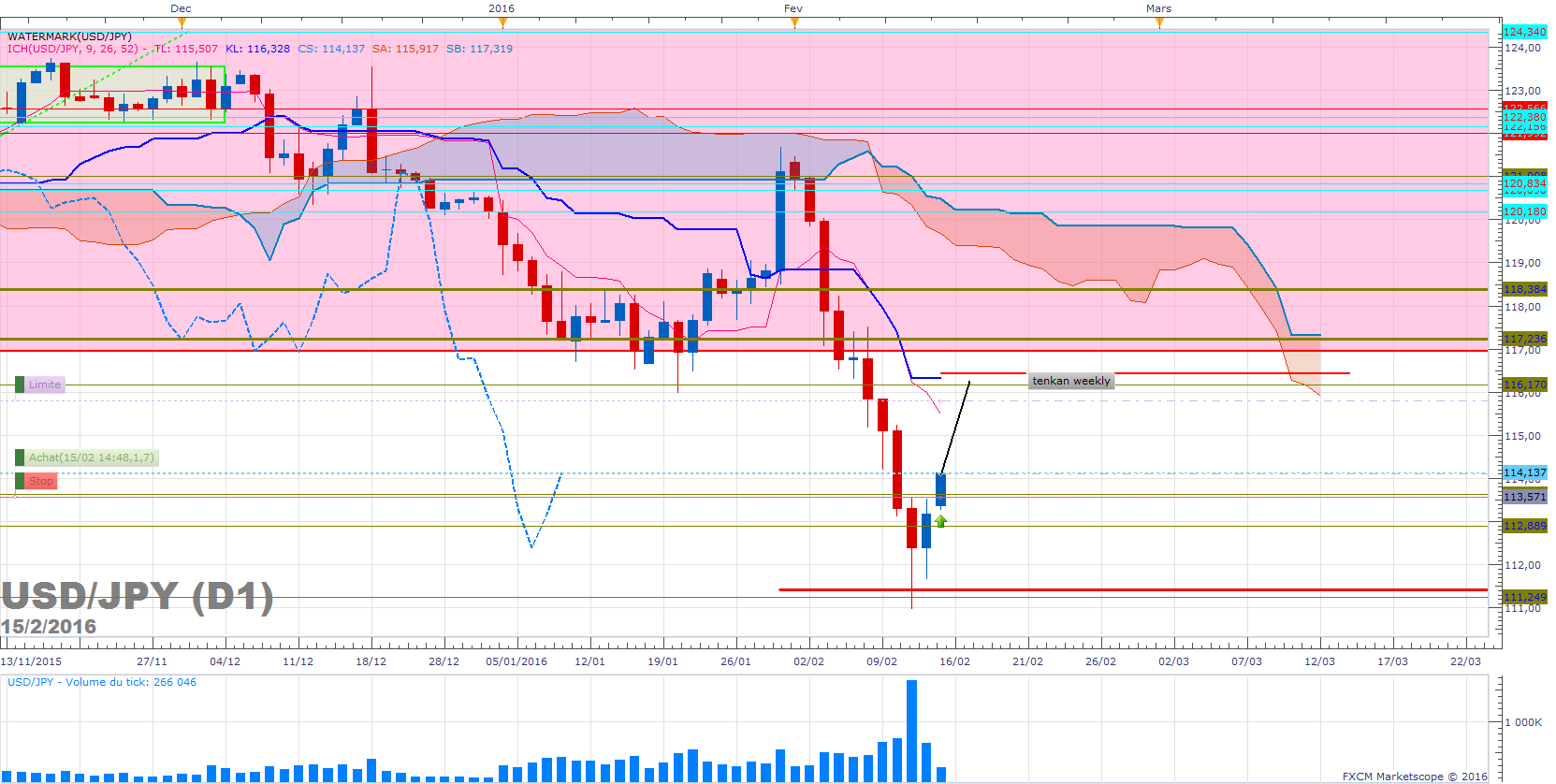Viewport: 1556px width, 784px height.
Task: Click the WATERMARK(USD/JPY) indicator title
Action: [69, 36]
